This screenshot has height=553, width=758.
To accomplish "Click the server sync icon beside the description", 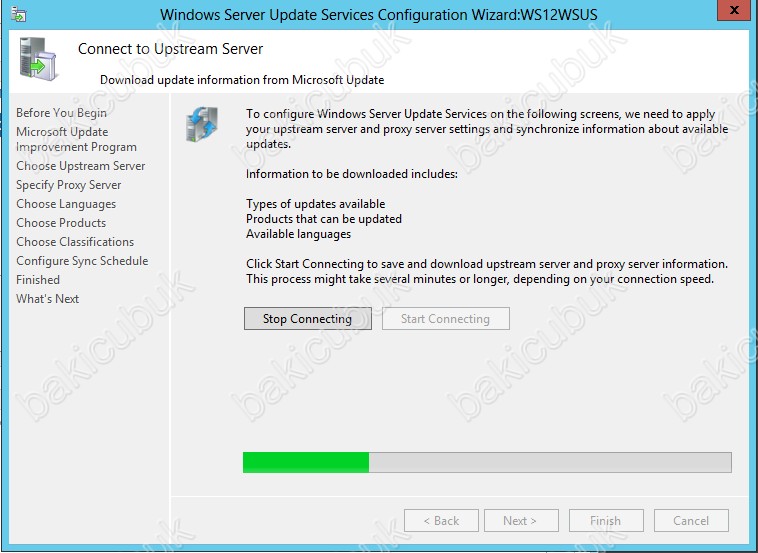I will [202, 124].
